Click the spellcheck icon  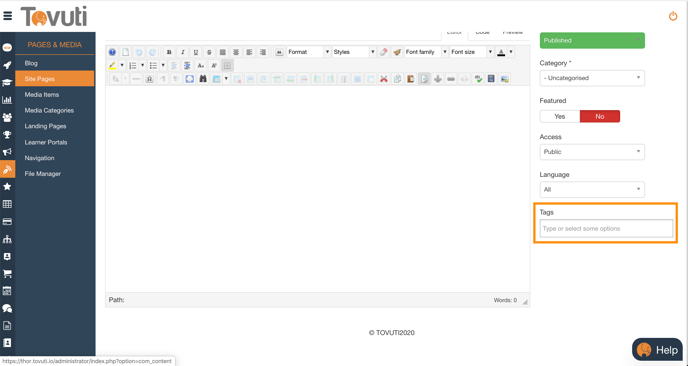(x=478, y=79)
